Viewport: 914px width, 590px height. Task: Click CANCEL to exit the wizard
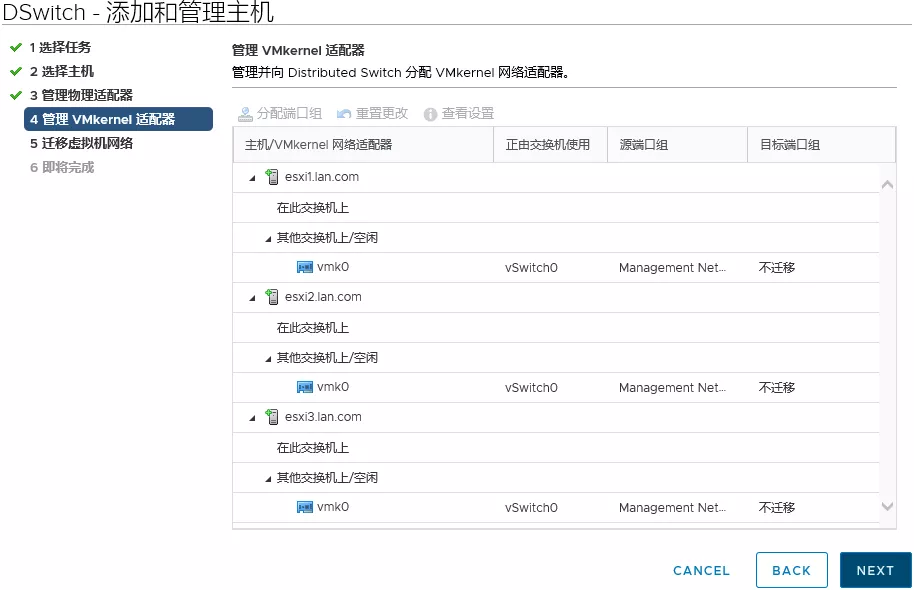coord(701,571)
